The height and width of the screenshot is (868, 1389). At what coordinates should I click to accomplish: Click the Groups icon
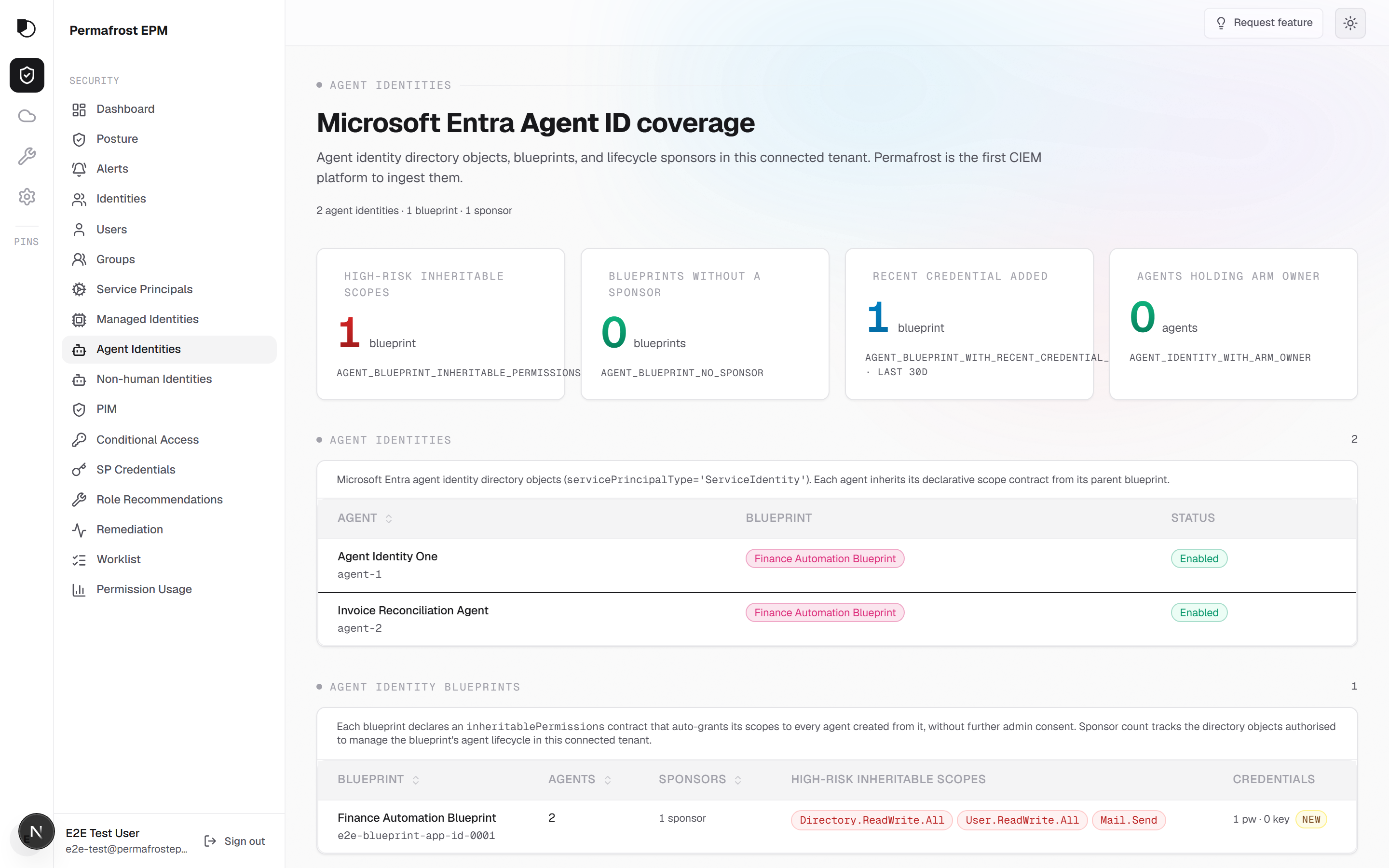point(79,259)
